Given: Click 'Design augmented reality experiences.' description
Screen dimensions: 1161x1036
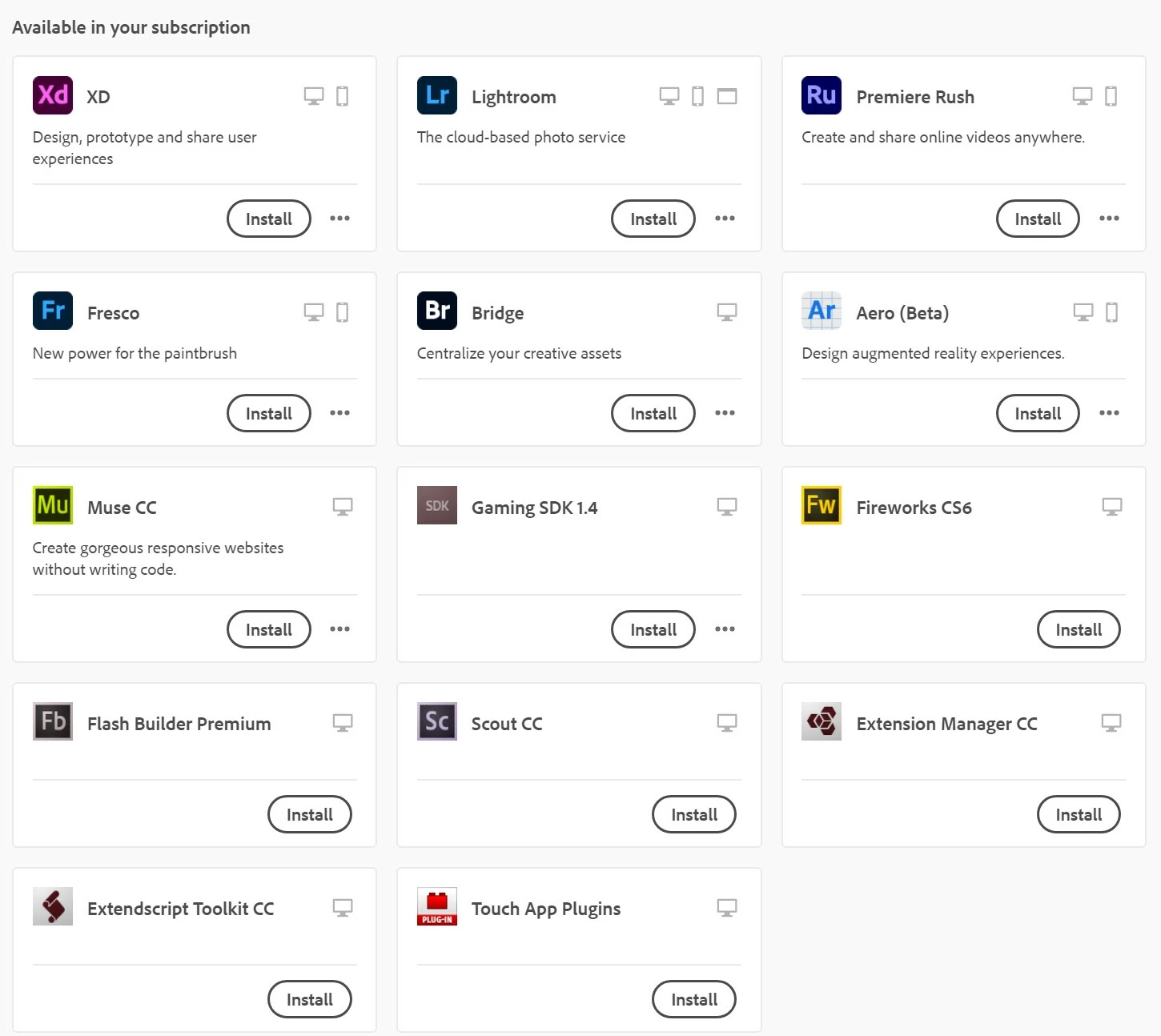Looking at the screenshot, I should tap(933, 353).
